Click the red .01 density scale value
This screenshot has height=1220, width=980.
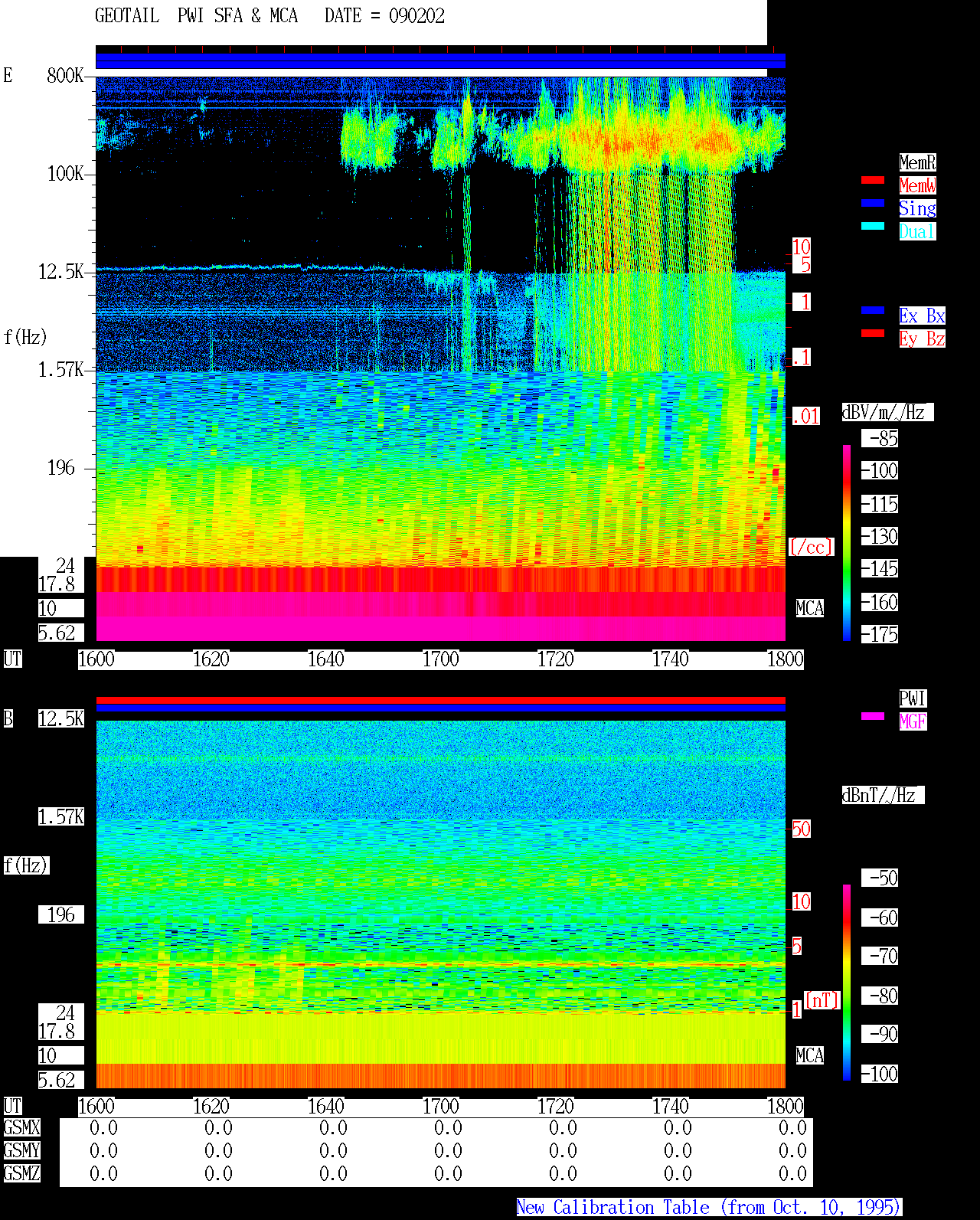point(805,417)
